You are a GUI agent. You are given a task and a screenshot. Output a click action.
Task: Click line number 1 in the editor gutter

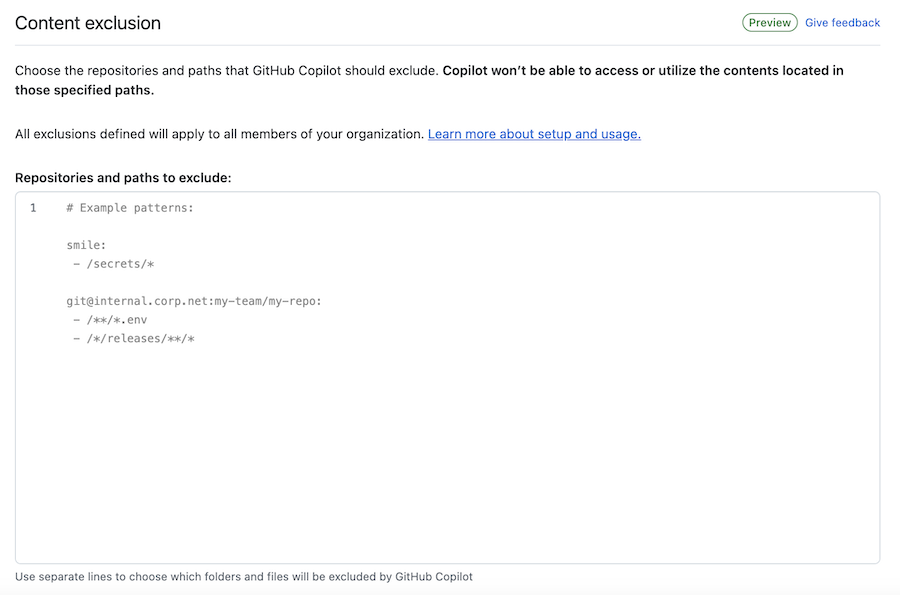tap(33, 208)
